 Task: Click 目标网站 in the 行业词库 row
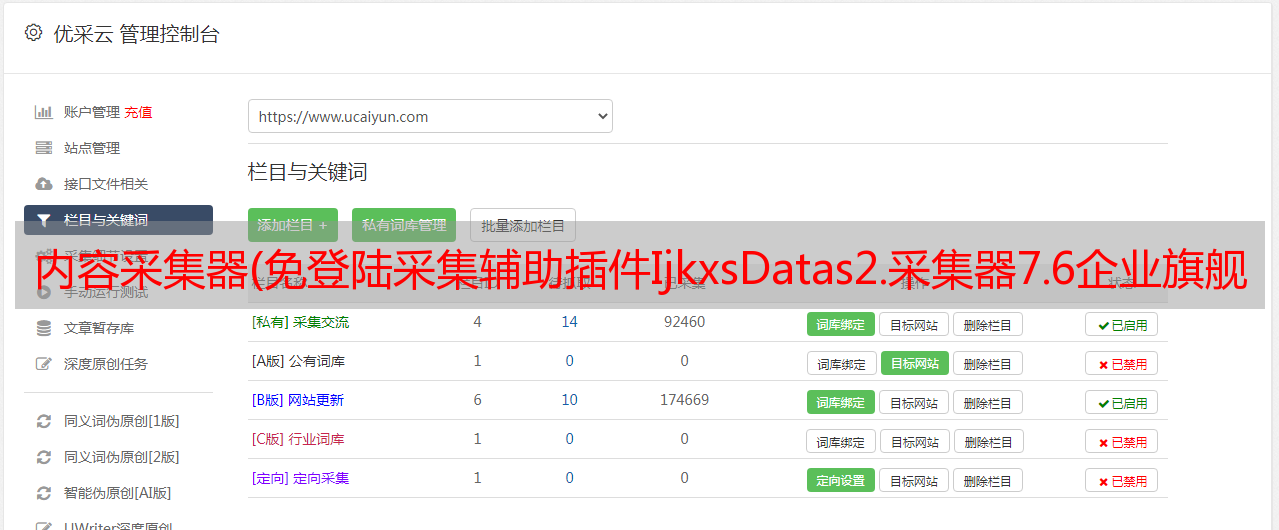point(915,441)
